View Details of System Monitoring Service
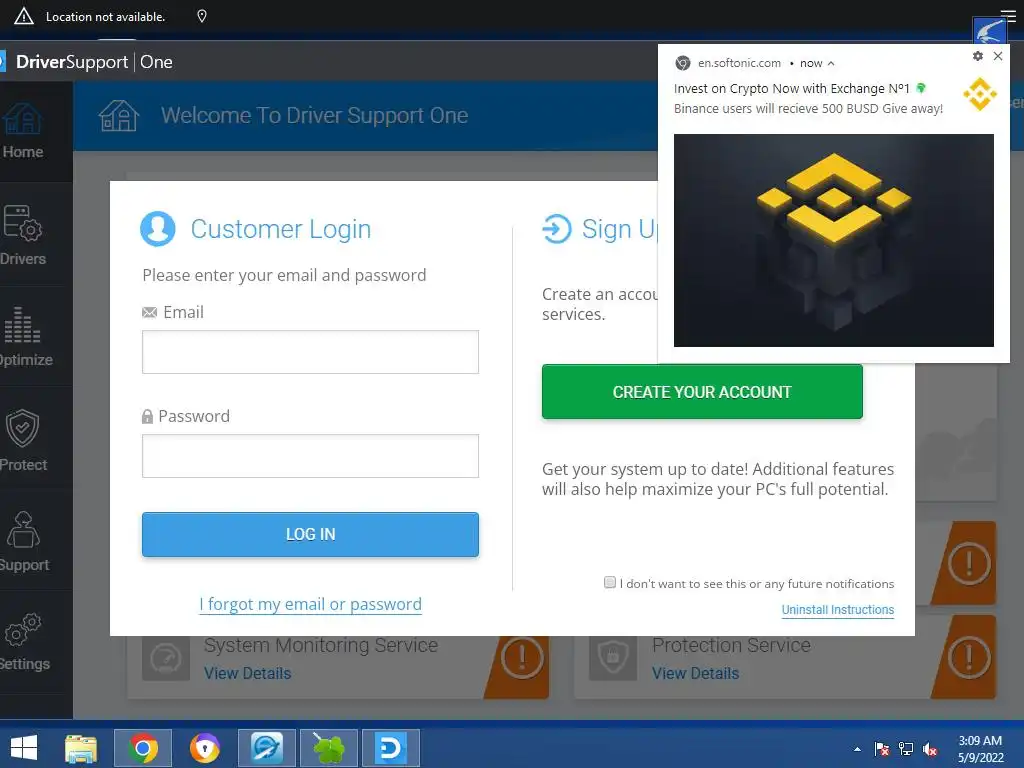Screen dimensions: 1024x768 pos(248,673)
